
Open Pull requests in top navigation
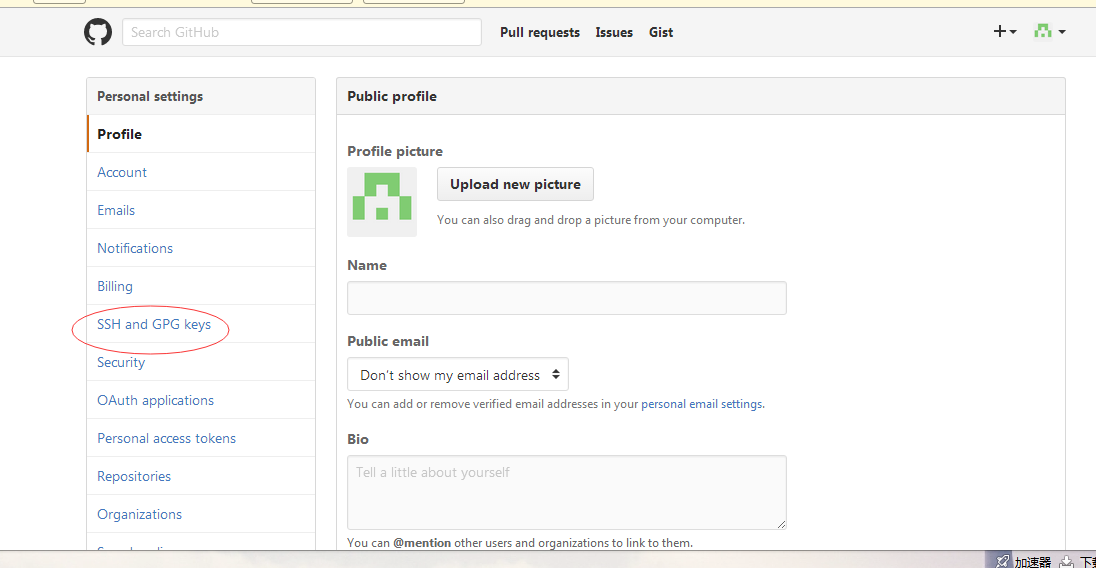[540, 33]
